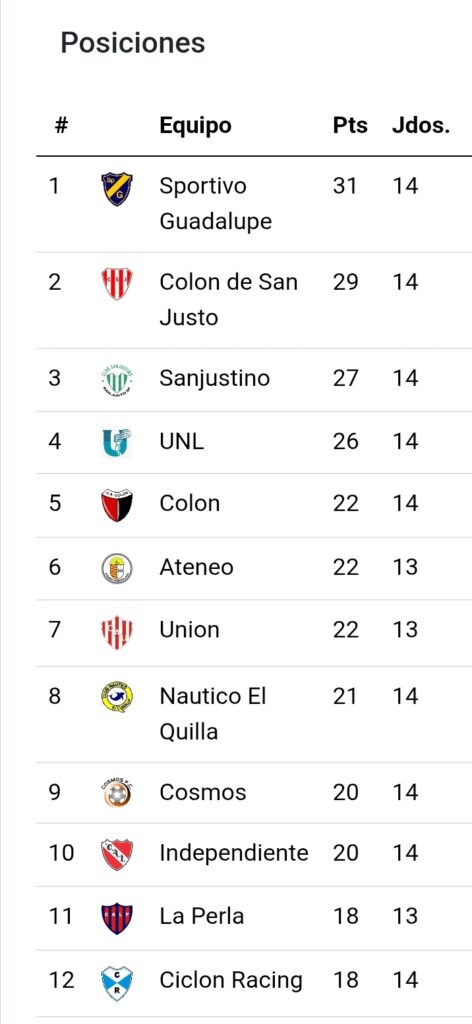Click the Posiciones section heading
The image size is (472, 1024).
click(133, 43)
